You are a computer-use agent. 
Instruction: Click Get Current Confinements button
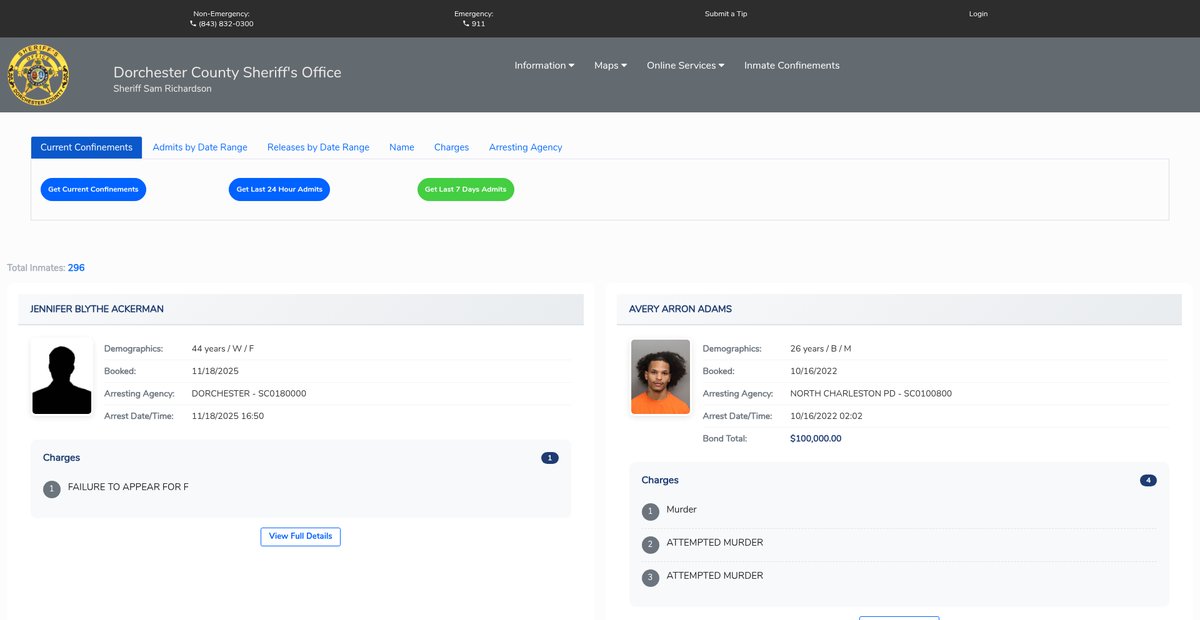pos(93,190)
